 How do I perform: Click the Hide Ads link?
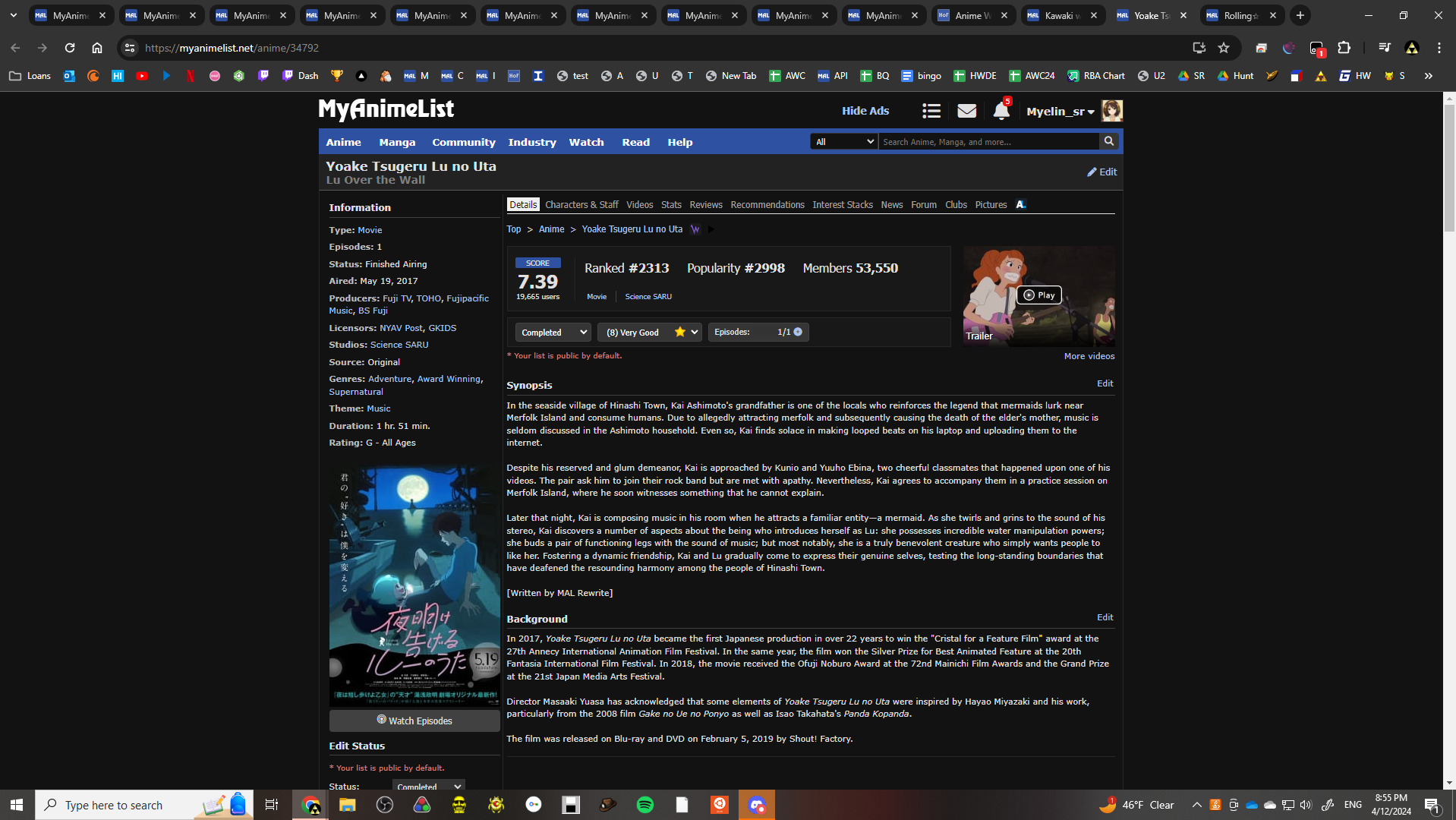[865, 111]
